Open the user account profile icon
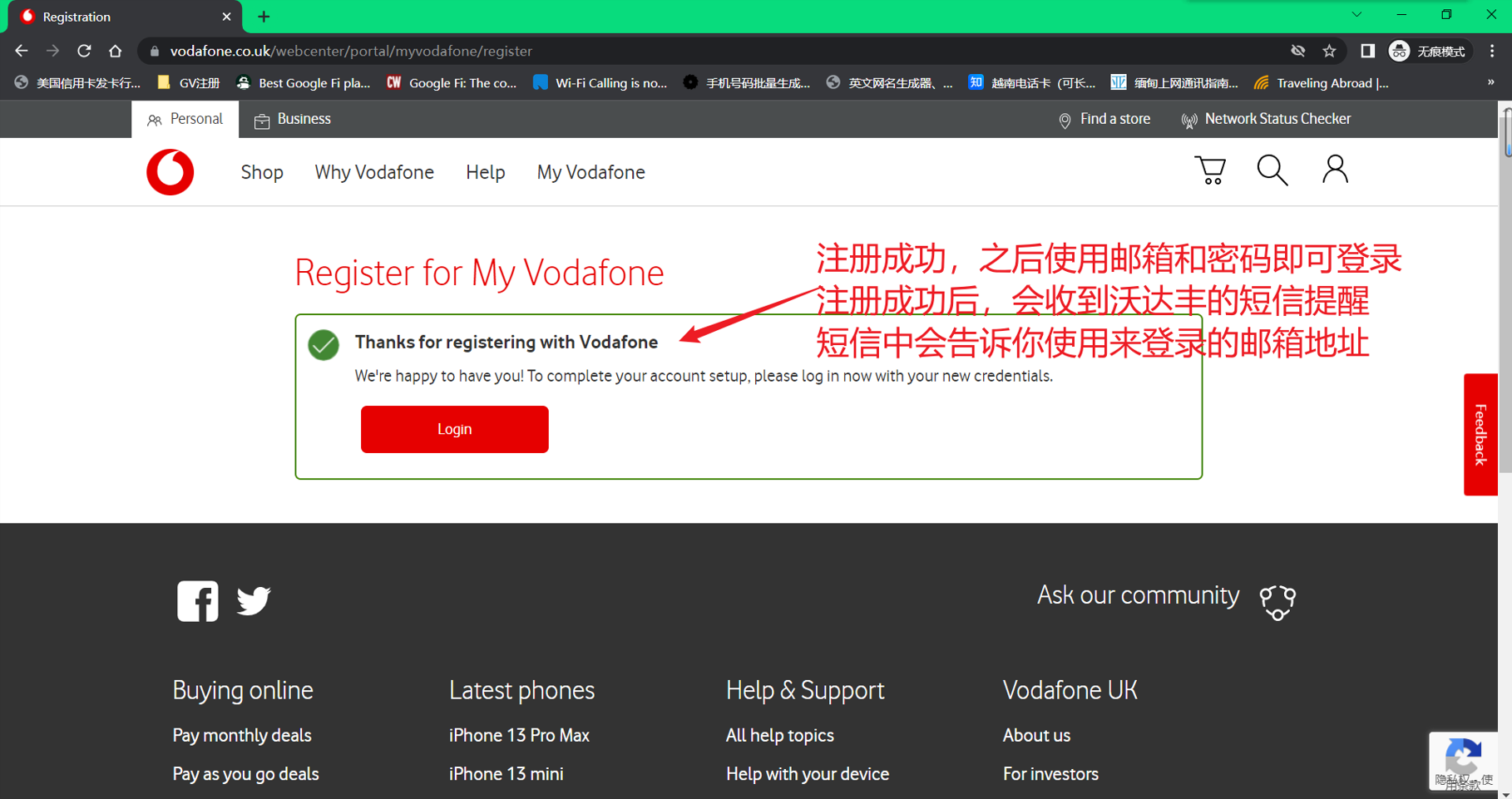The height and width of the screenshot is (799, 1512). (x=1335, y=170)
